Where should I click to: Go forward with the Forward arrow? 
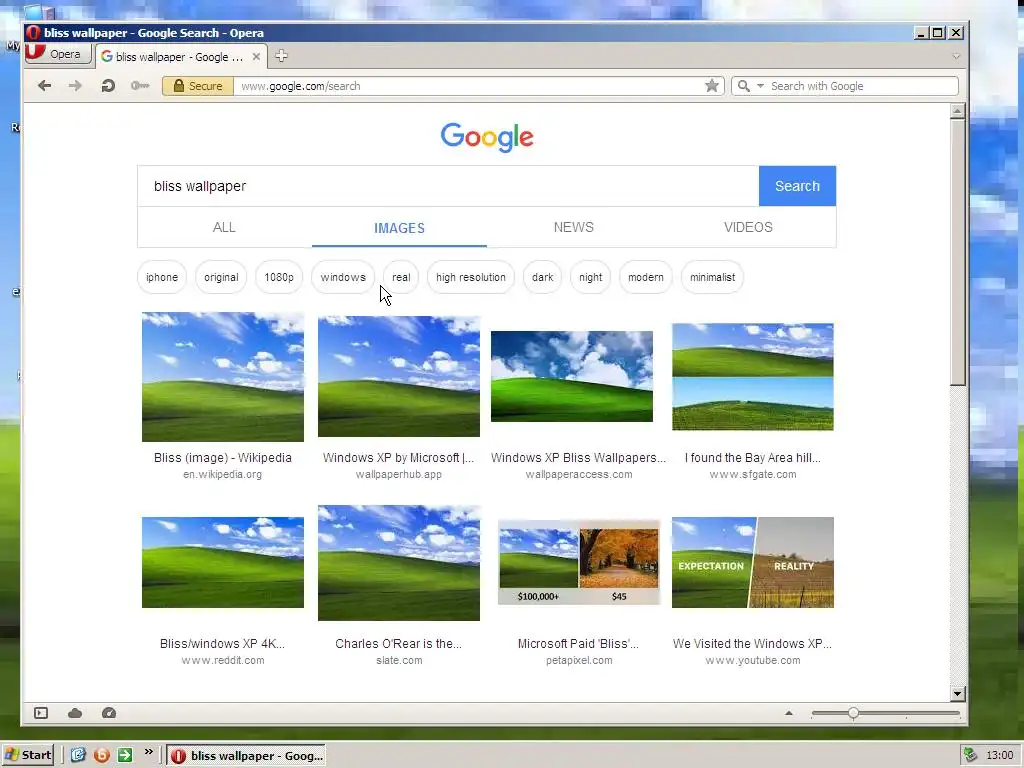click(x=75, y=86)
